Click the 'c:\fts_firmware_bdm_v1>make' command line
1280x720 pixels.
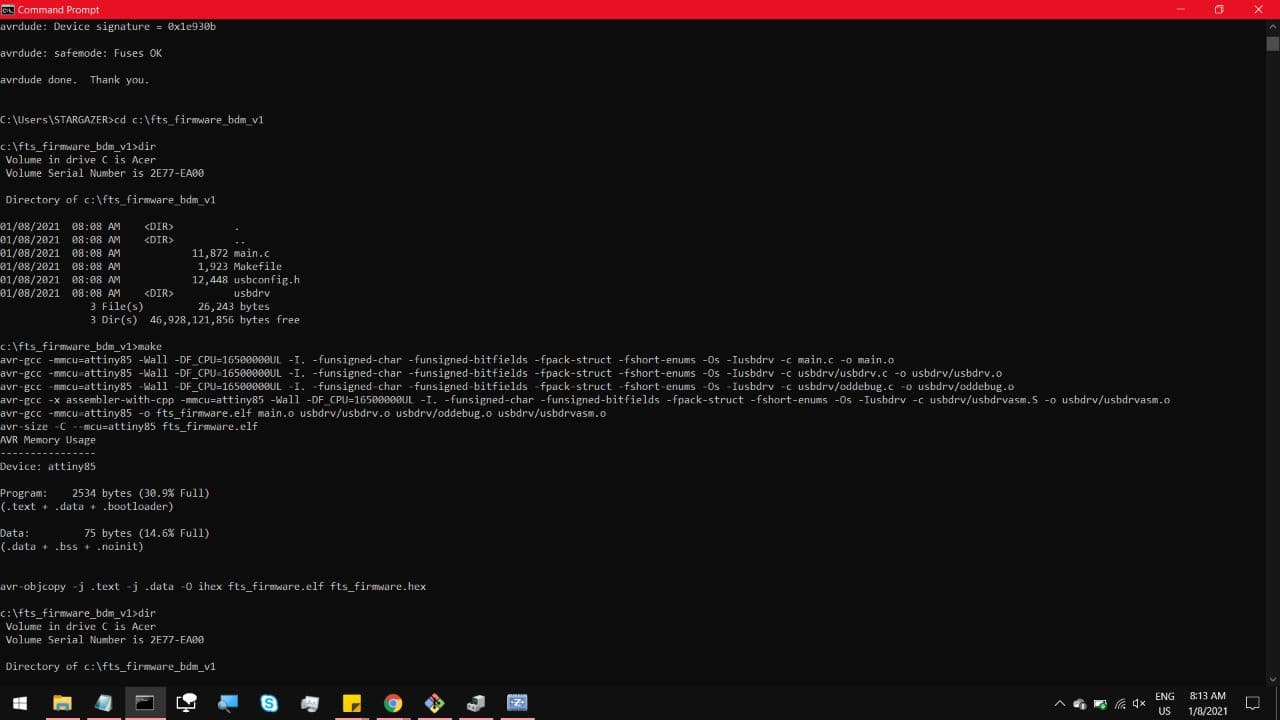[81, 346]
